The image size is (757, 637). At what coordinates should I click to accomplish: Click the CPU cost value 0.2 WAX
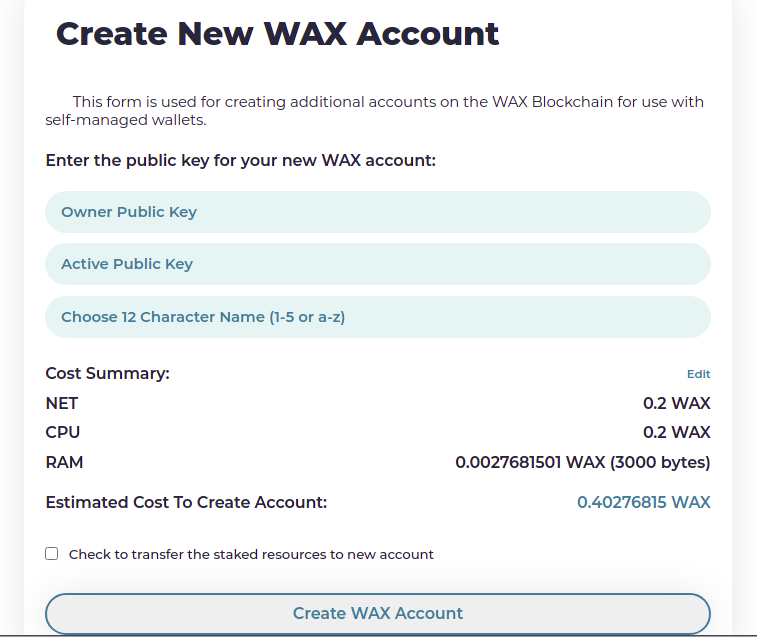click(676, 432)
